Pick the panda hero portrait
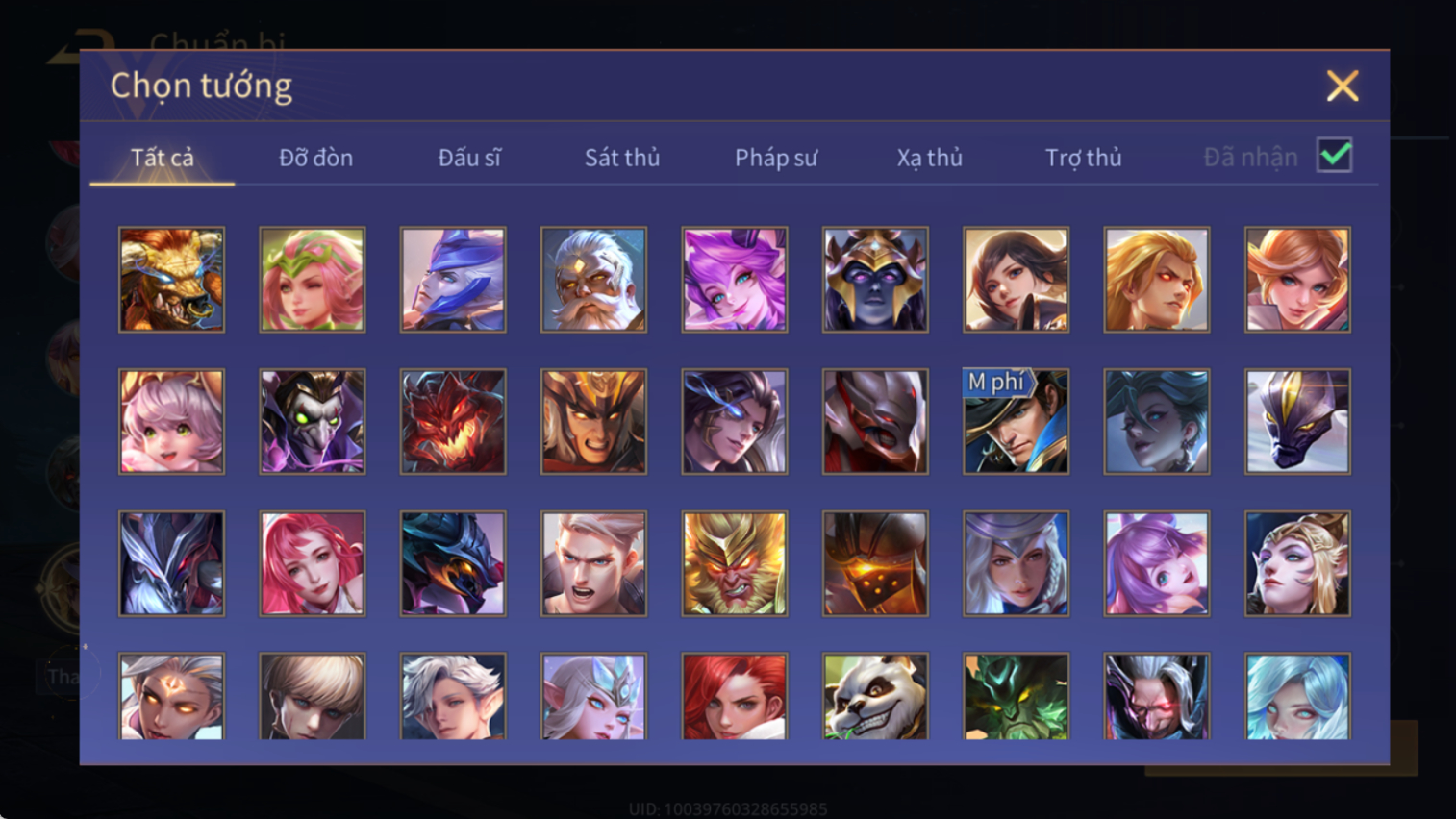The image size is (1456, 819). click(875, 696)
